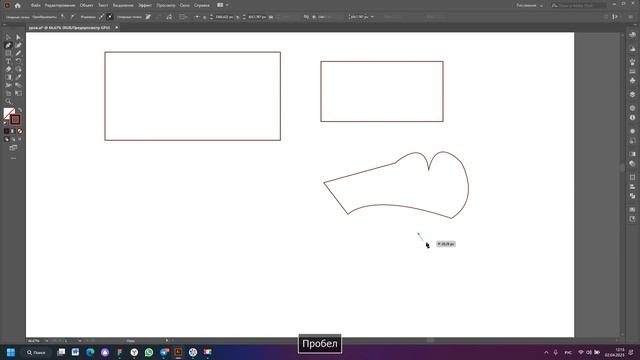This screenshot has width=640, height=360.
Task: Select the Rotate tool
Action: click(18, 61)
